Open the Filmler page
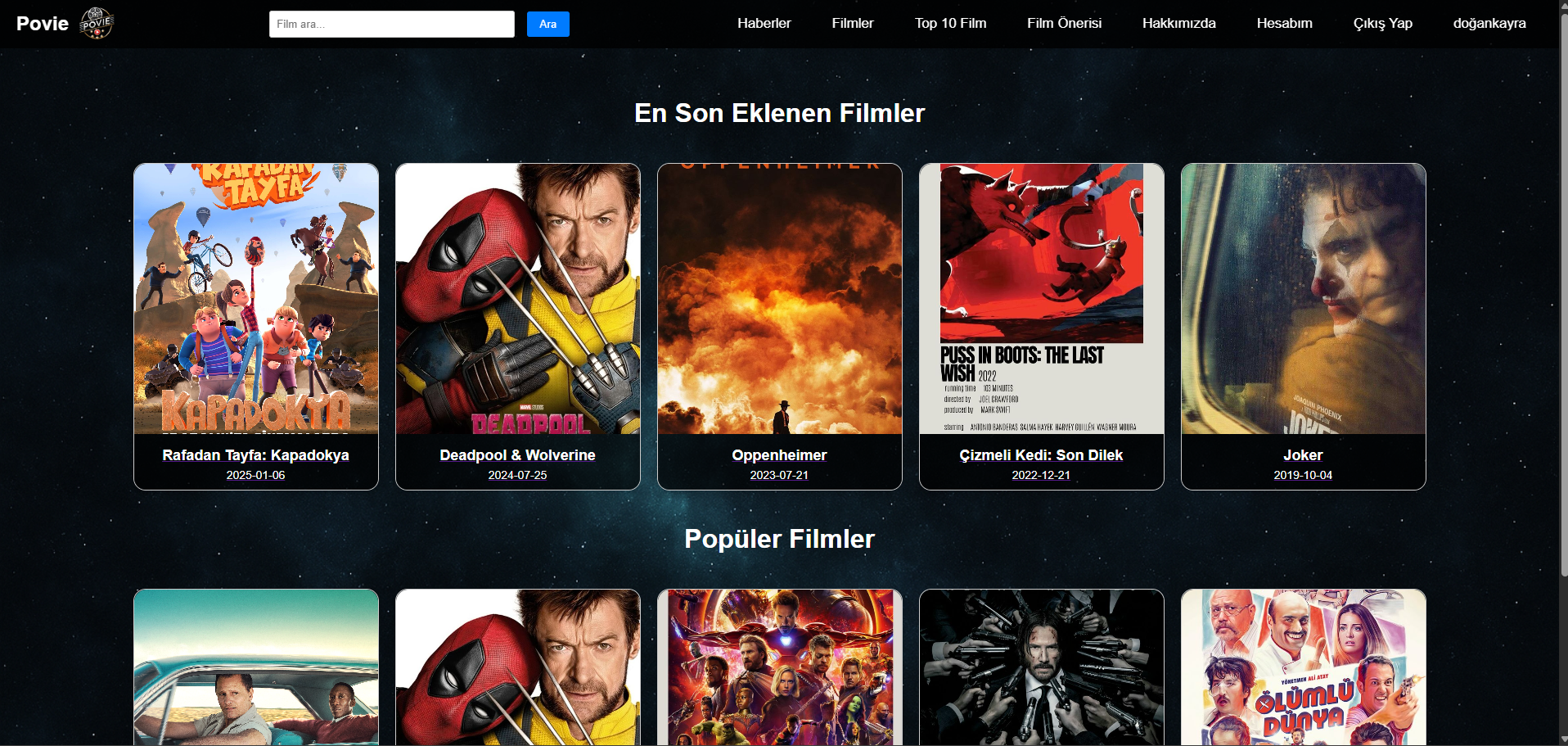Screen dimensions: 1568x746 pos(852,23)
